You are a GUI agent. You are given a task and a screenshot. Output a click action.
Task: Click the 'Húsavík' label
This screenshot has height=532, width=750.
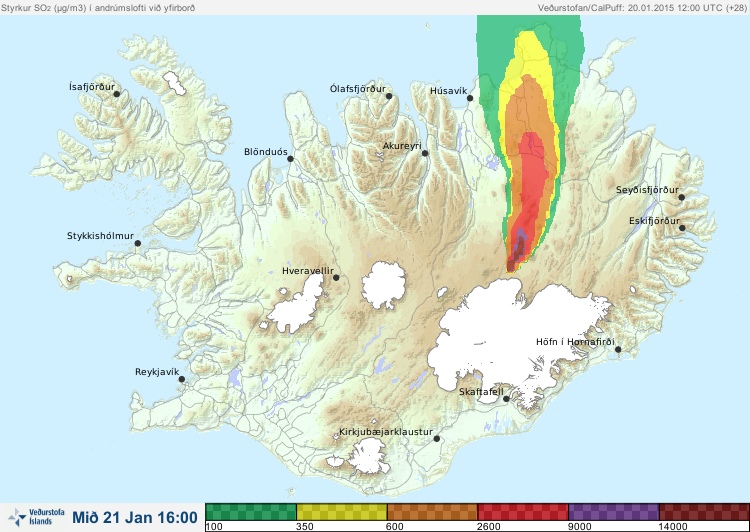click(x=448, y=90)
